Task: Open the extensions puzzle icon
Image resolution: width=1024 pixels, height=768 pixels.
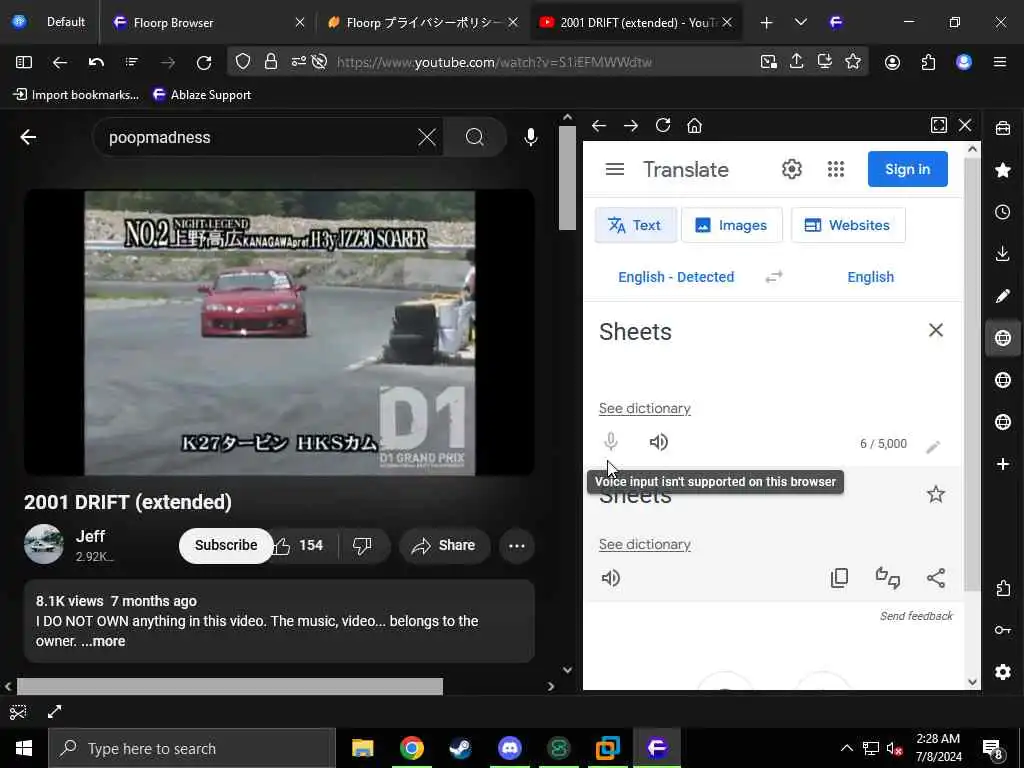Action: pos(928,62)
